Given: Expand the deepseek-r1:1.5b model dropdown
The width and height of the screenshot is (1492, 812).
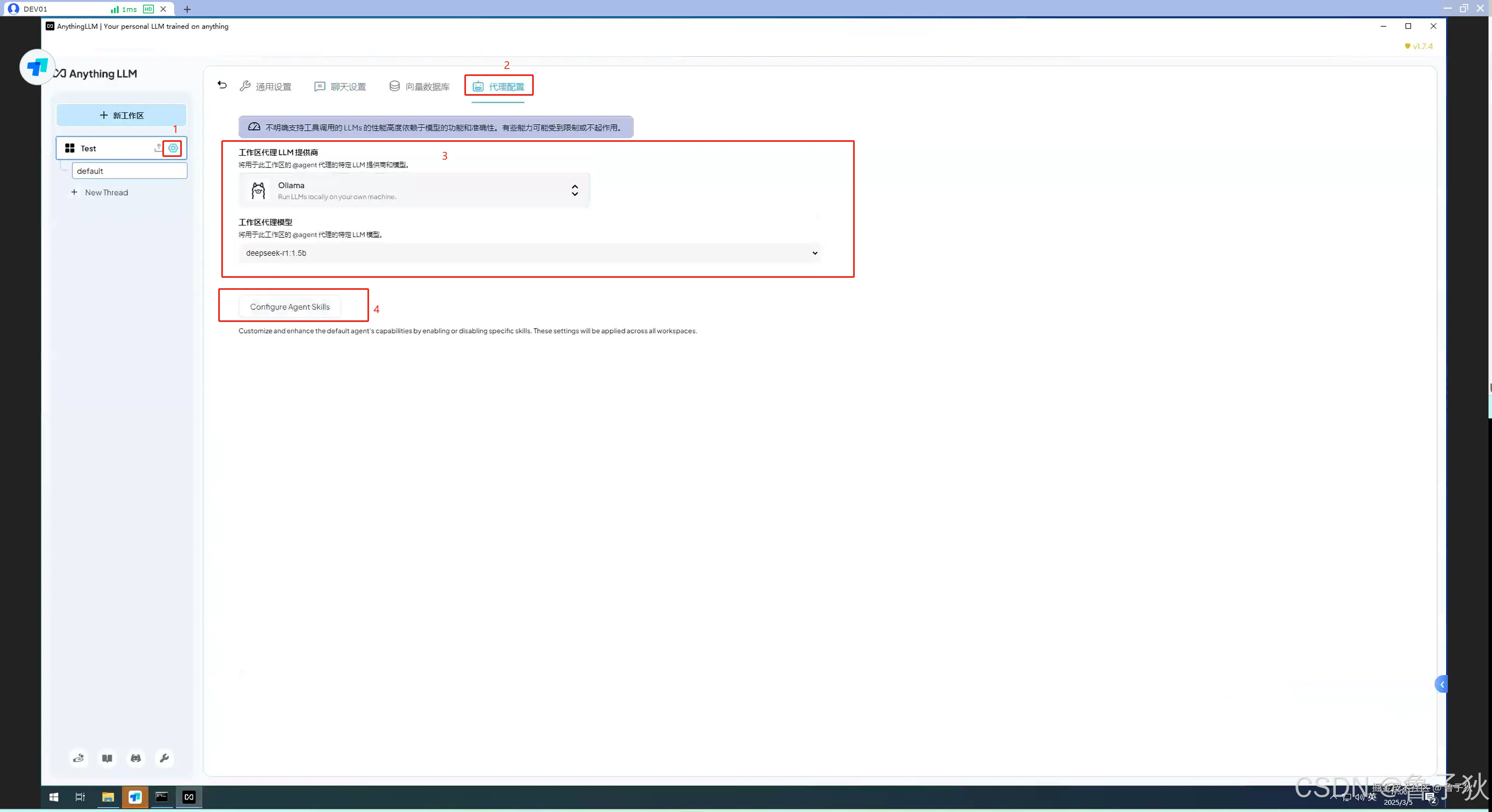Looking at the screenshot, I should click(x=530, y=253).
